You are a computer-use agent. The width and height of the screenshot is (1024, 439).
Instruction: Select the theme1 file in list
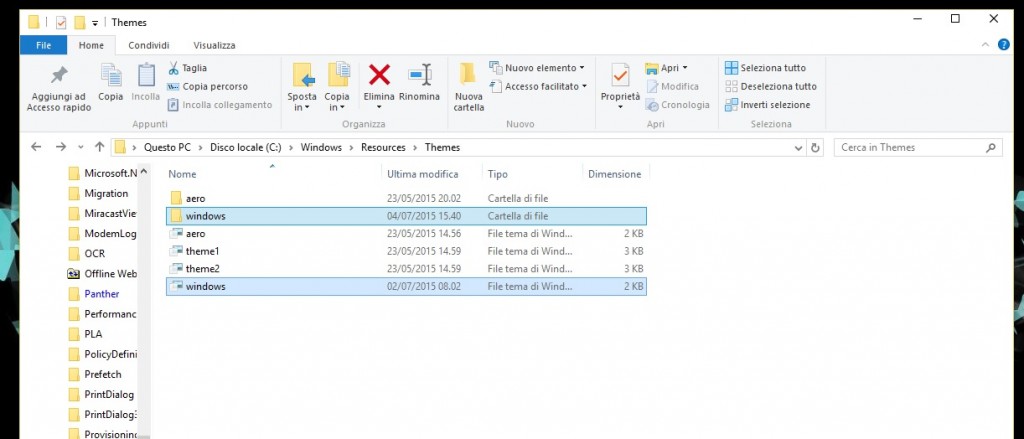coord(202,251)
